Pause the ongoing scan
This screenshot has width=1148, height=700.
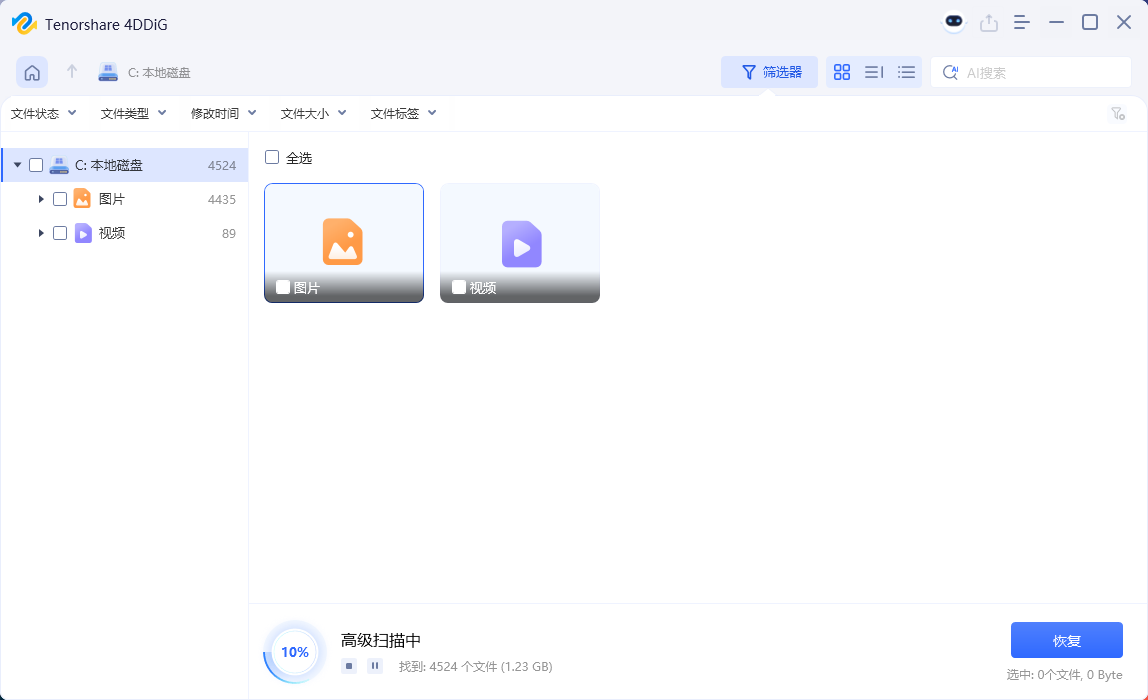(374, 665)
